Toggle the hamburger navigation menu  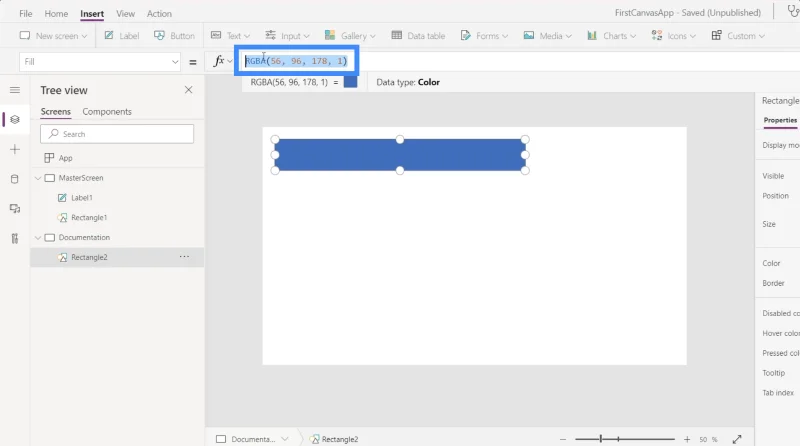tap(15, 90)
